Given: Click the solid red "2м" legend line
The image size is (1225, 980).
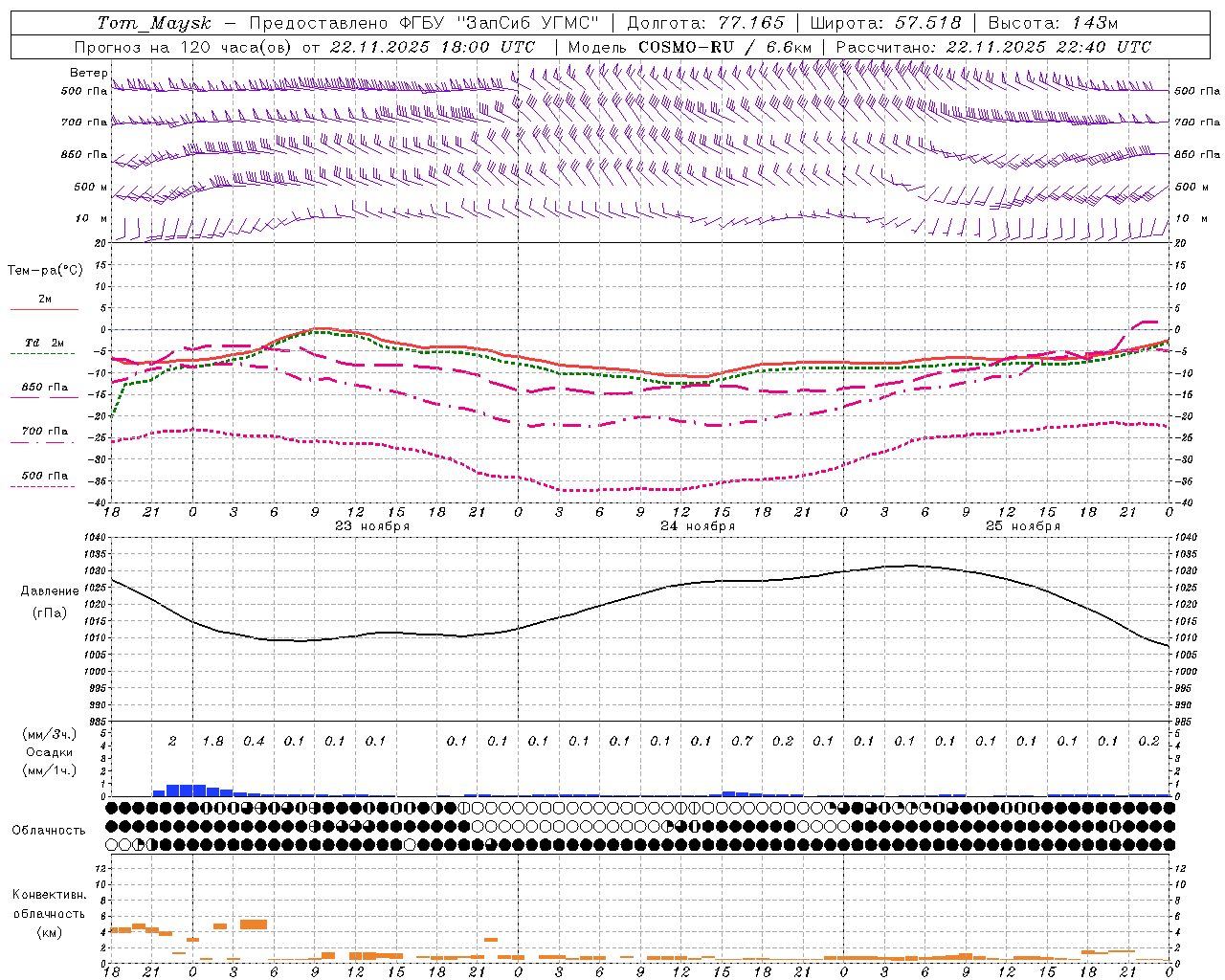Looking at the screenshot, I should [x=44, y=310].
